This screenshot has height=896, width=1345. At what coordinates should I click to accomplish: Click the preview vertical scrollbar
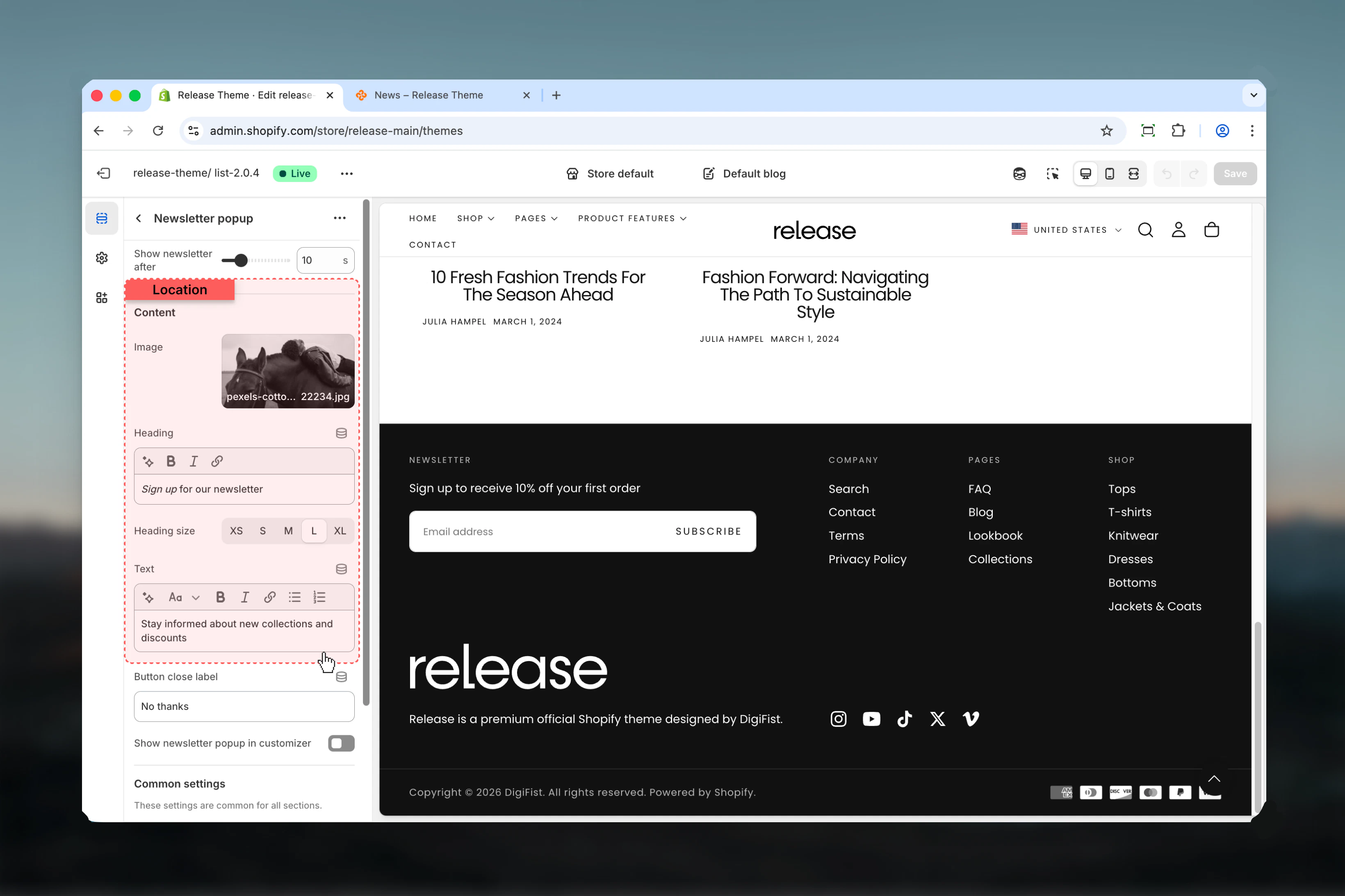(x=1258, y=717)
